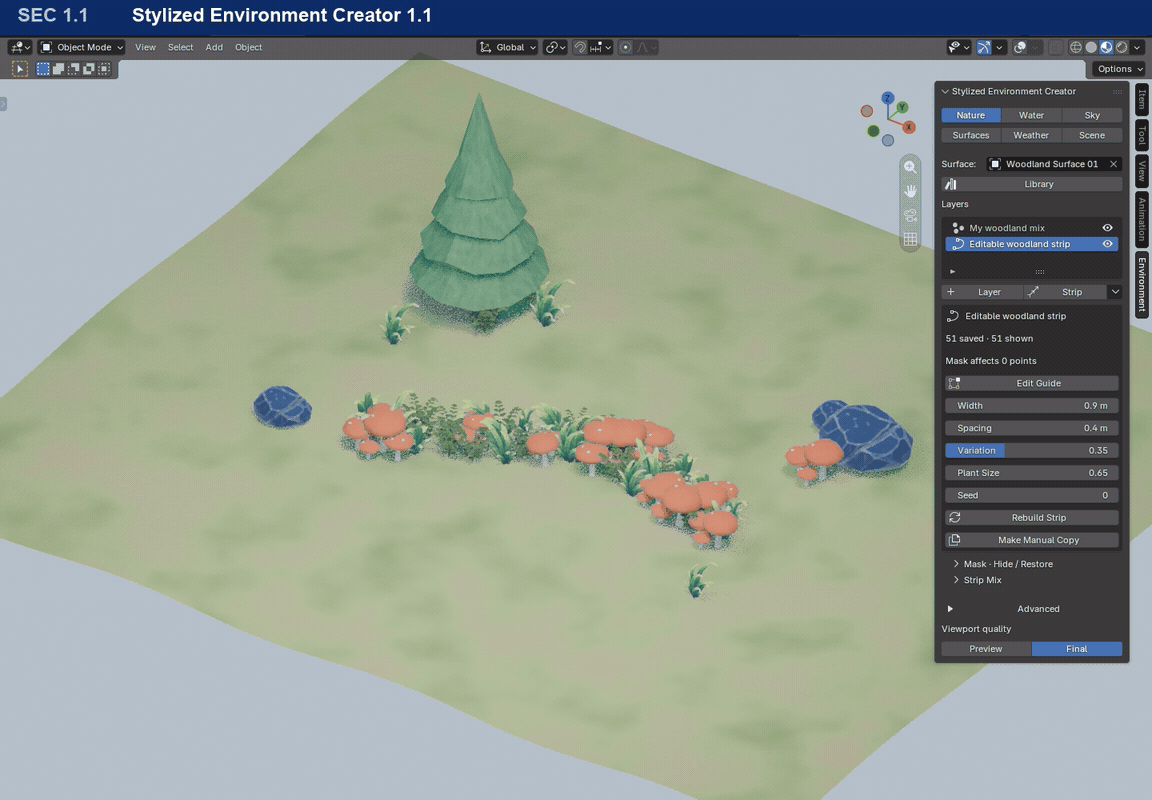
Task: Select solid viewport shading icon
Action: pyautogui.click(x=1091, y=47)
